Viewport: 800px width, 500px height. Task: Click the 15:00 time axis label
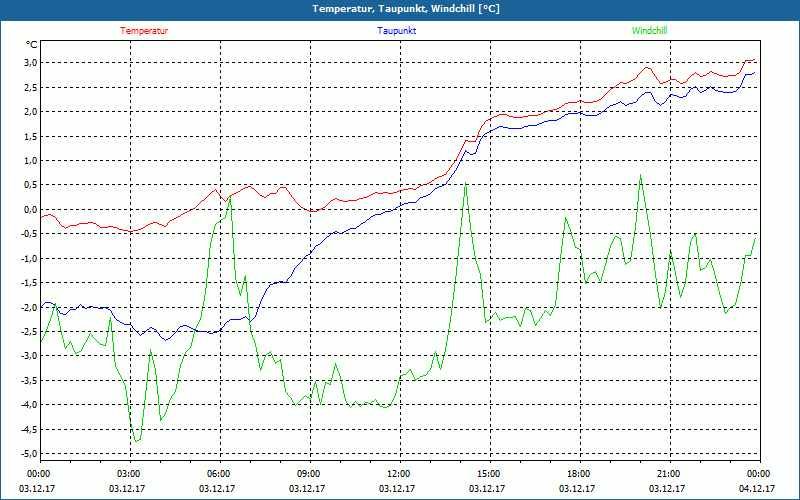[490, 474]
